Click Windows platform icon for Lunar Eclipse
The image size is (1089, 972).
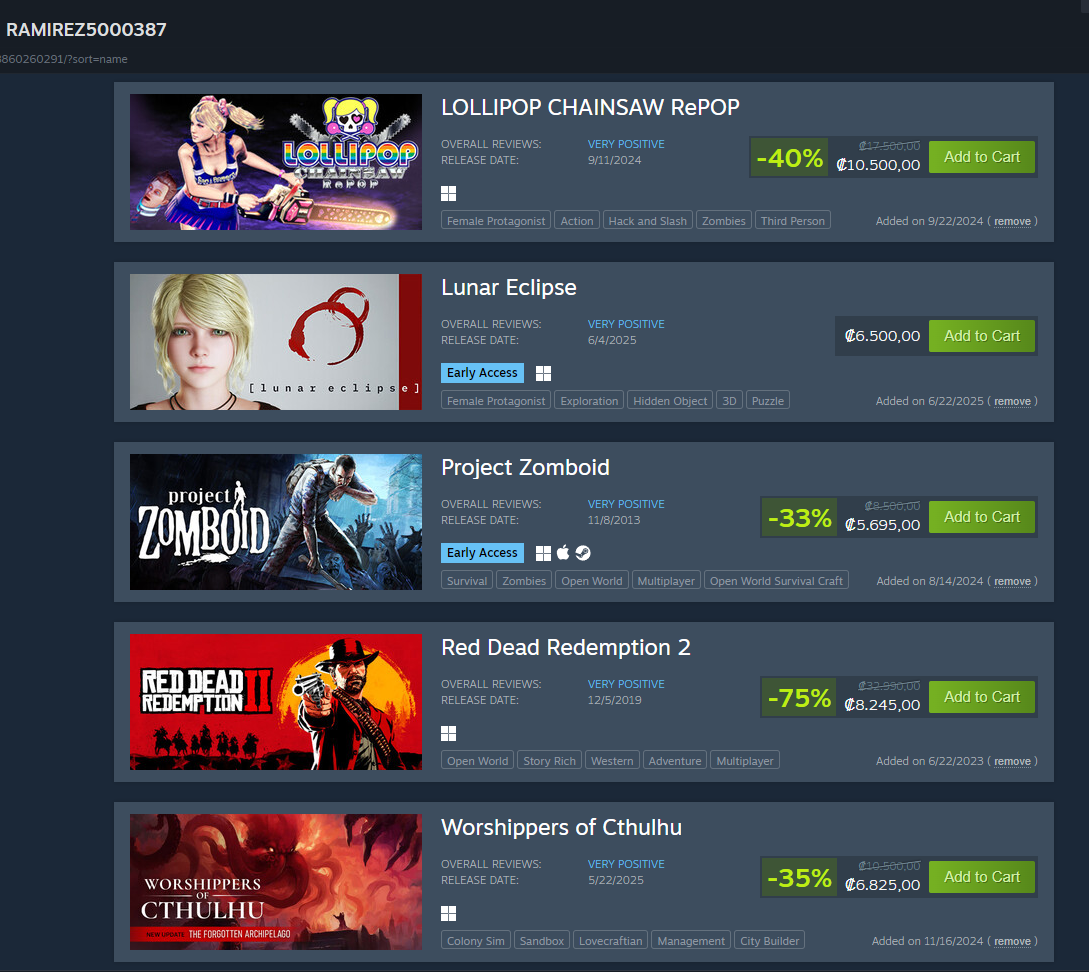(x=544, y=374)
